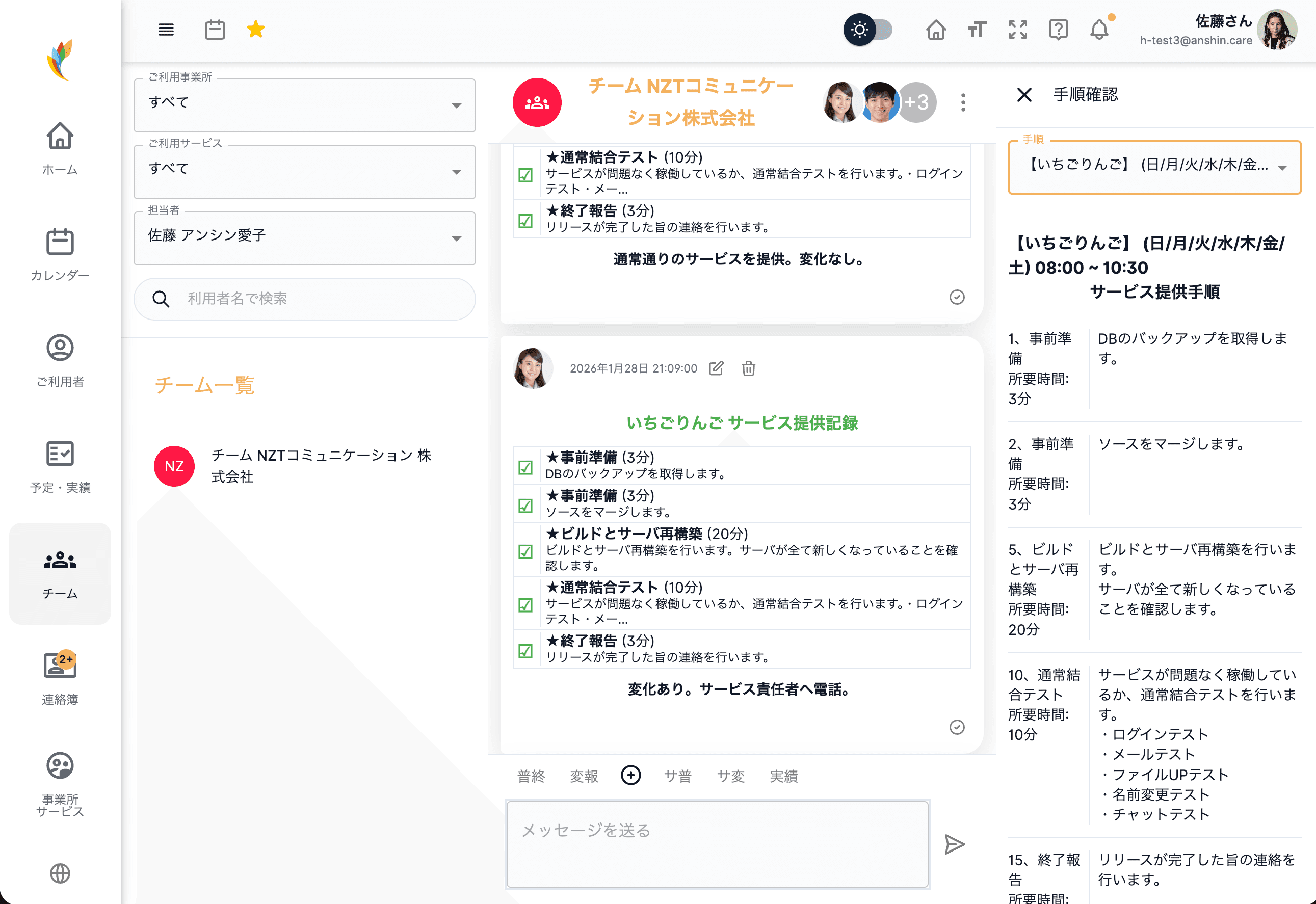Open the text size icon
The image size is (1316, 904).
977,30
